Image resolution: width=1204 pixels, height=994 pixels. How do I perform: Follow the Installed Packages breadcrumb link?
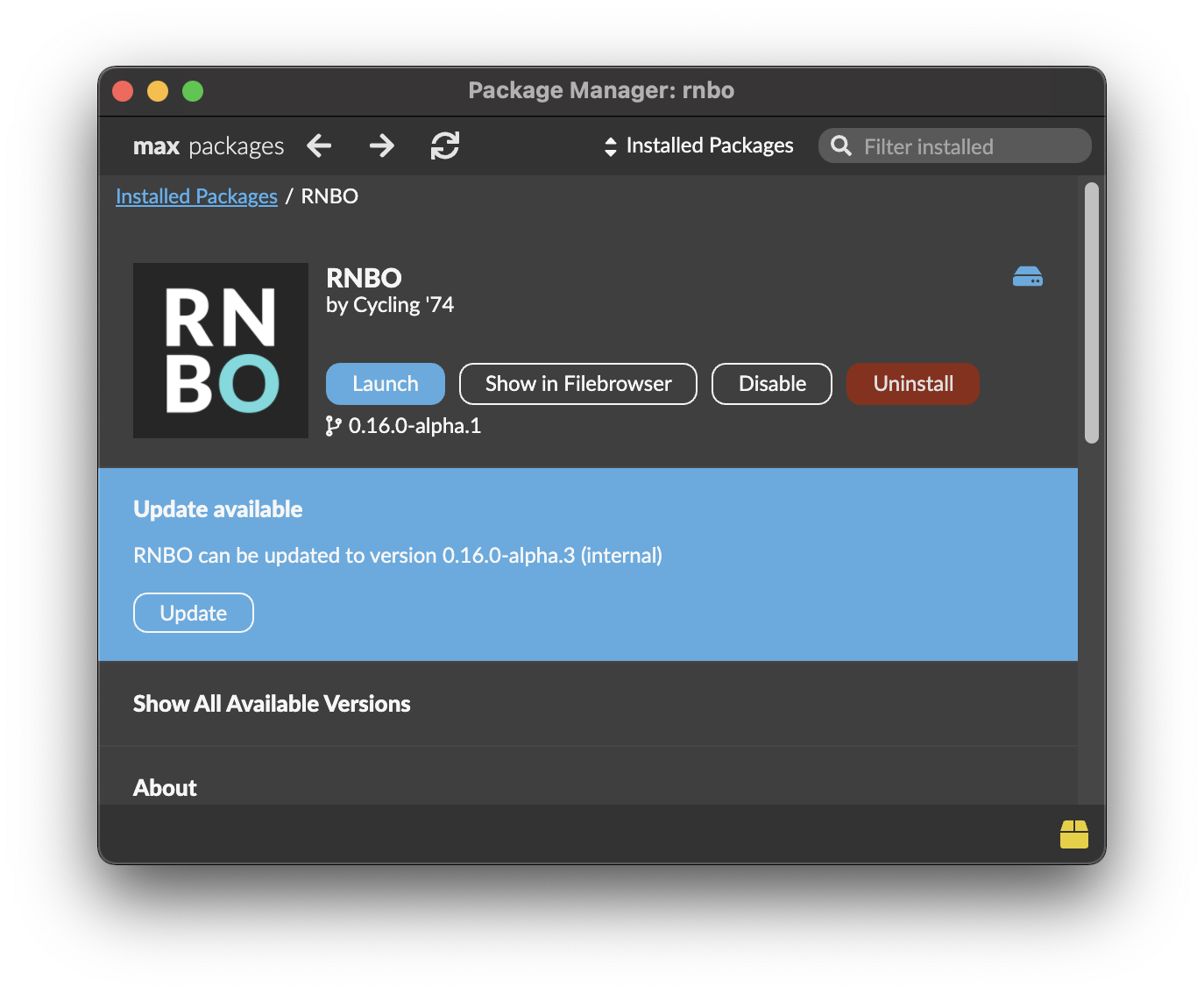click(196, 196)
